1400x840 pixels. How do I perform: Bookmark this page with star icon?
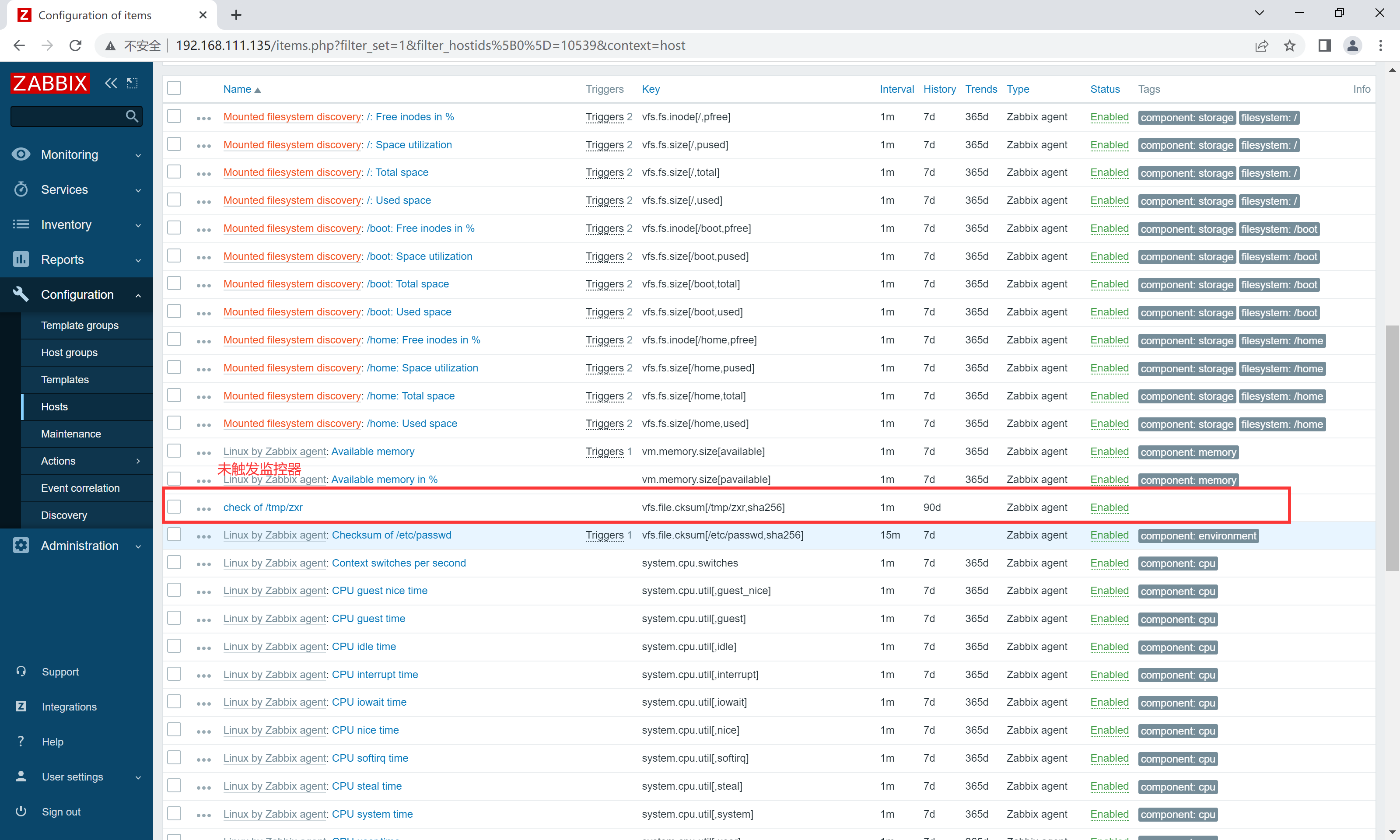[1290, 46]
